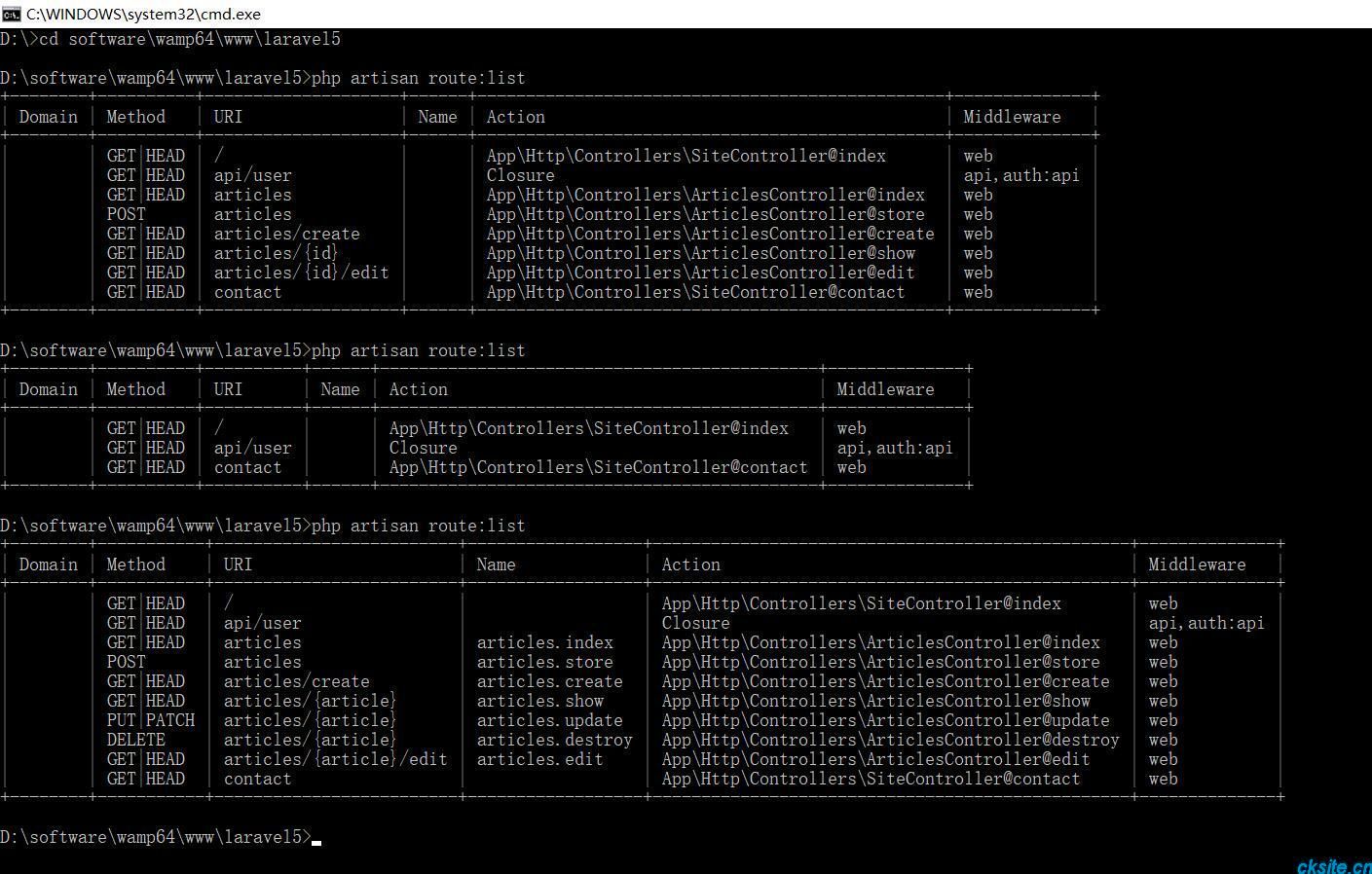The width and height of the screenshot is (1372, 874).
Task: Click the cmd.exe icon in title bar
Action: pyautogui.click(x=11, y=14)
